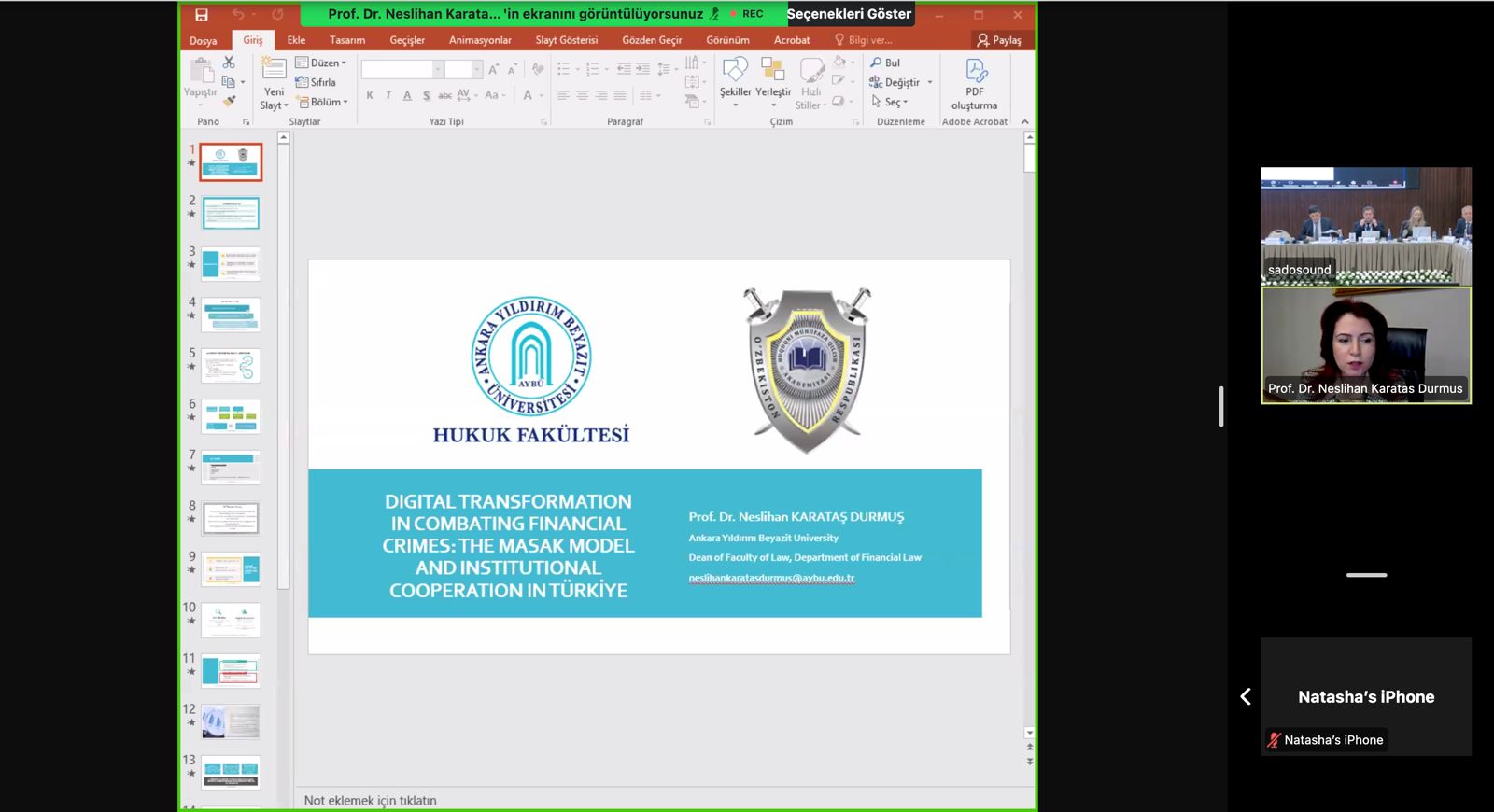Click the Format Painter brush icon
1494x812 pixels.
click(229, 101)
